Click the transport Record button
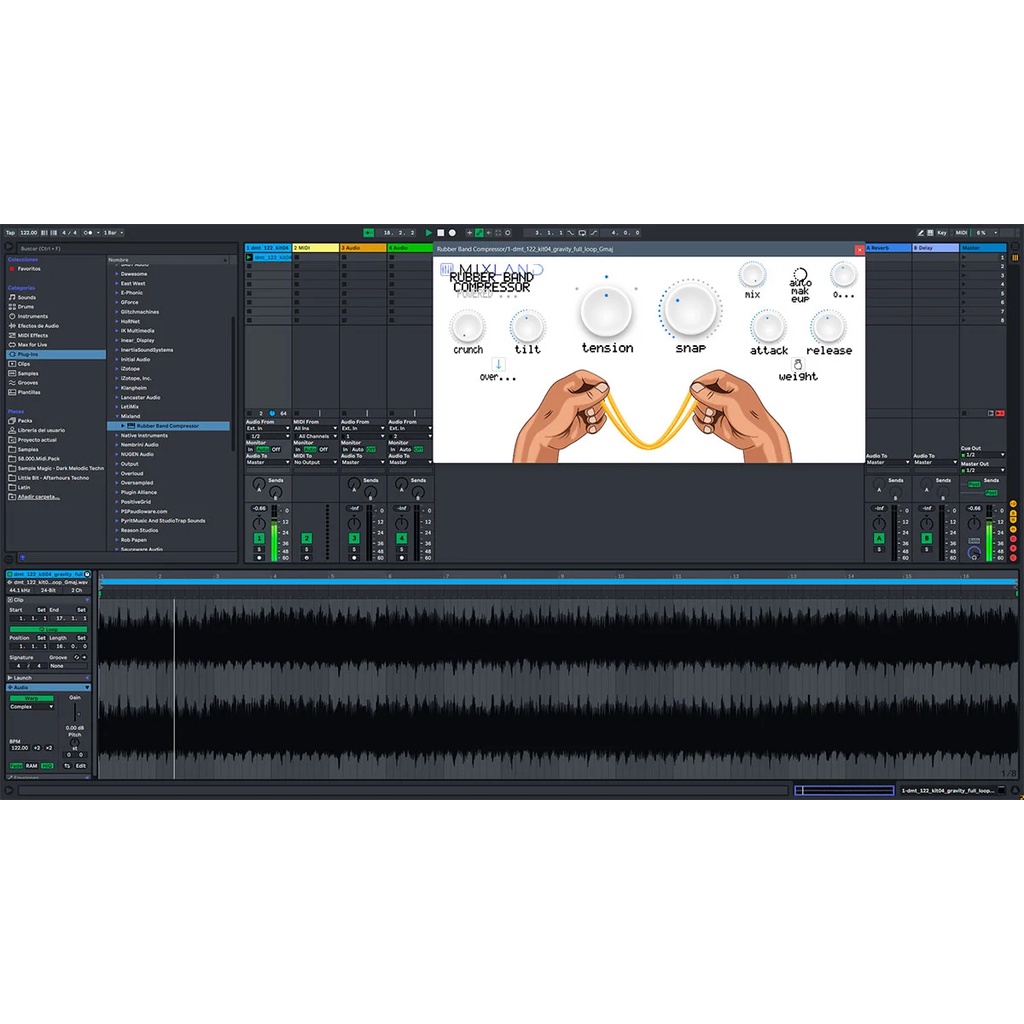The height and width of the screenshot is (1024, 1024). coord(452,232)
